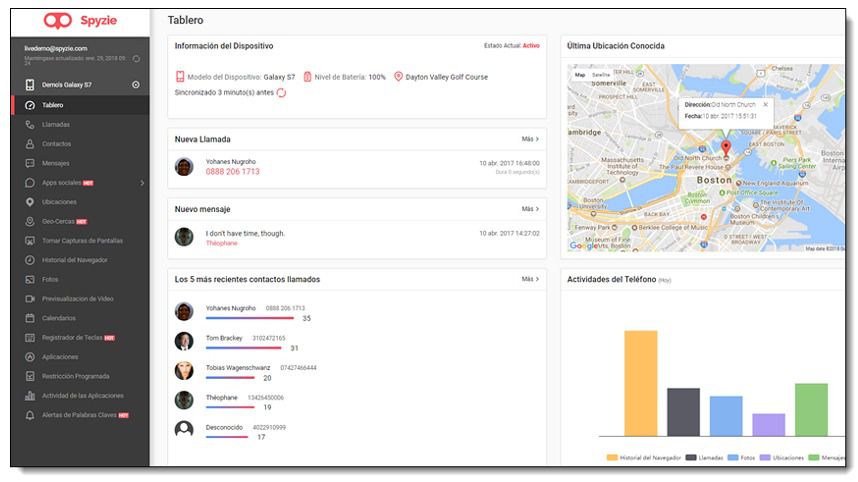This screenshot has width=858, height=482.
Task: Open Aplicaciones icon in sidebar
Action: tap(30, 357)
